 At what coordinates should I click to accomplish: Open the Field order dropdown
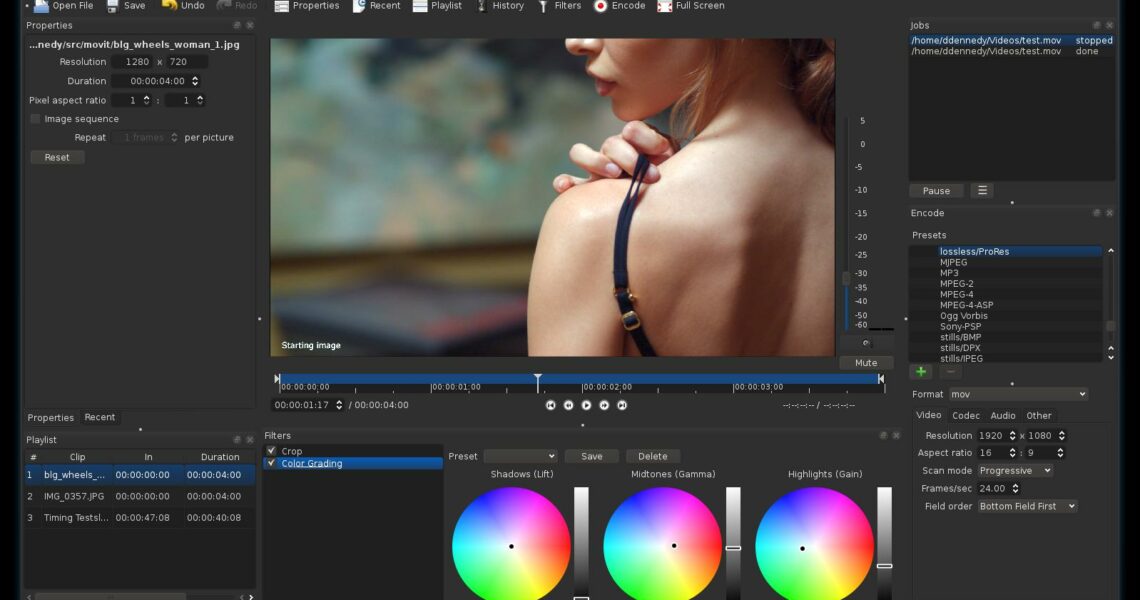point(1027,506)
